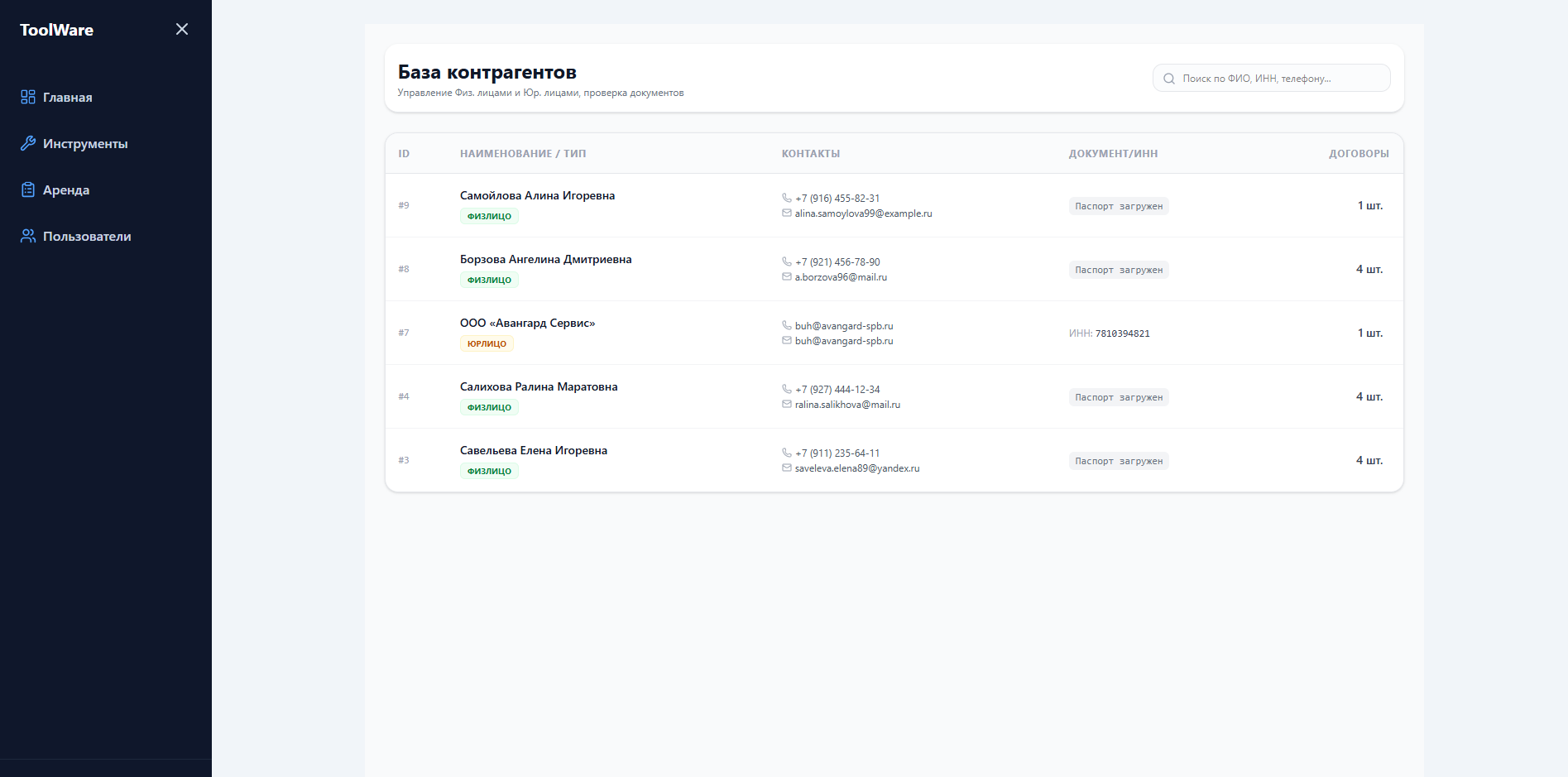Click mail icon next to a.borzova96@mail.ru
The width and height of the screenshot is (1568, 777).
pyautogui.click(x=787, y=276)
